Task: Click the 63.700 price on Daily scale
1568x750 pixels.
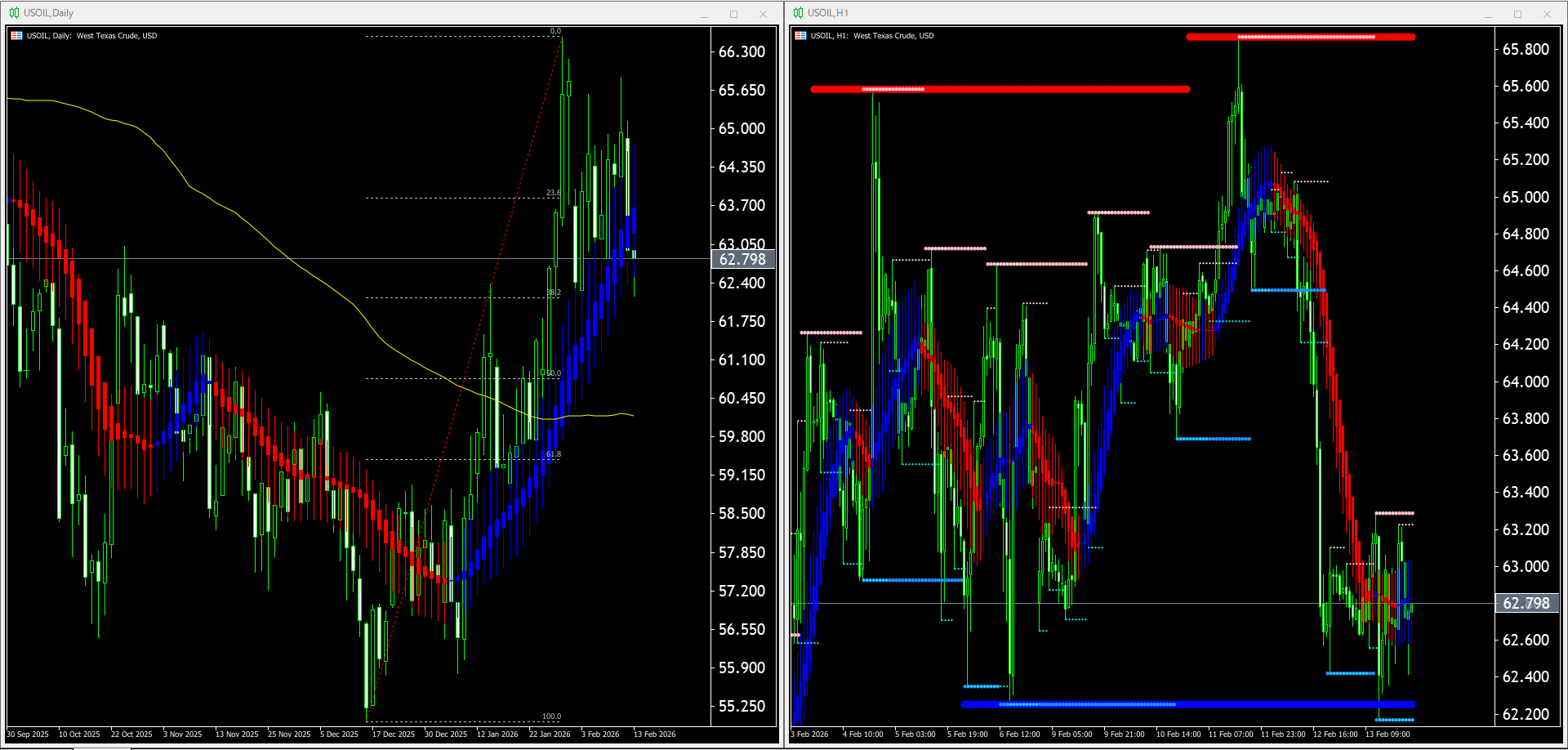Action: point(742,205)
